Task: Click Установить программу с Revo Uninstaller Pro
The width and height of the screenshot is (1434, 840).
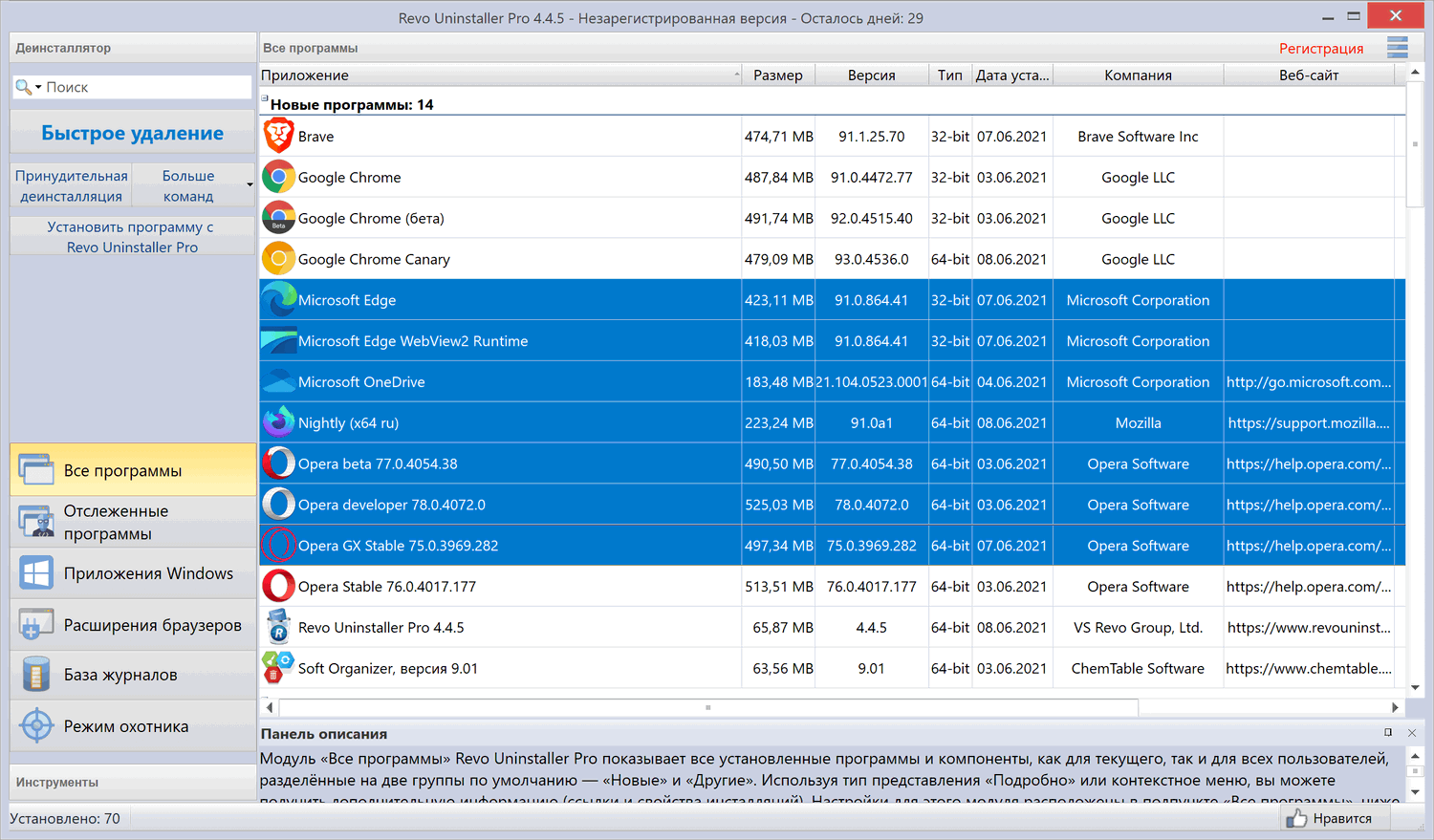Action: pos(133,237)
